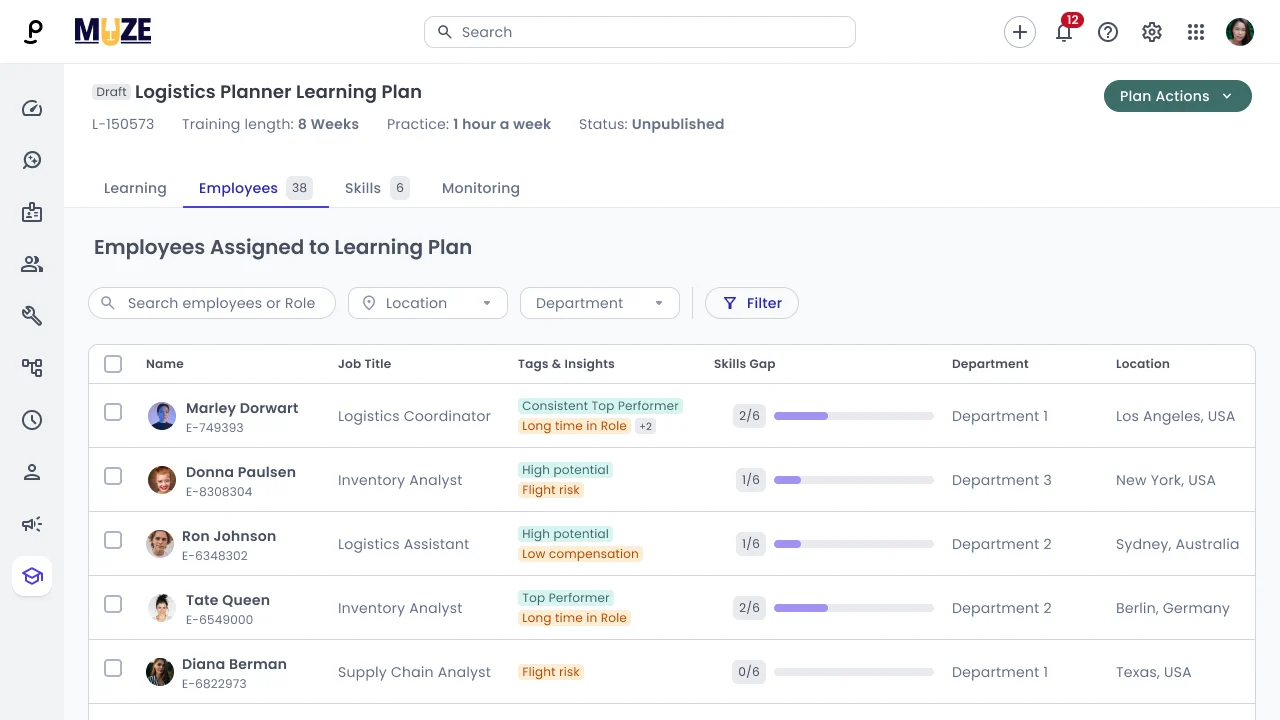This screenshot has height=720, width=1280.
Task: Open Donna Paulsen's employee name link
Action: (241, 472)
